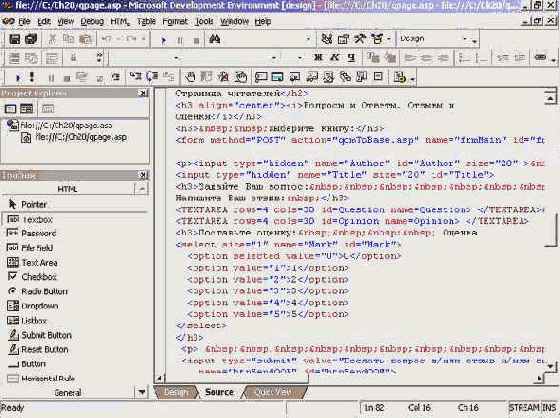The width and height of the screenshot is (560, 418).
Task: Undo the last action via Undo icon
Action: [x=106, y=39]
